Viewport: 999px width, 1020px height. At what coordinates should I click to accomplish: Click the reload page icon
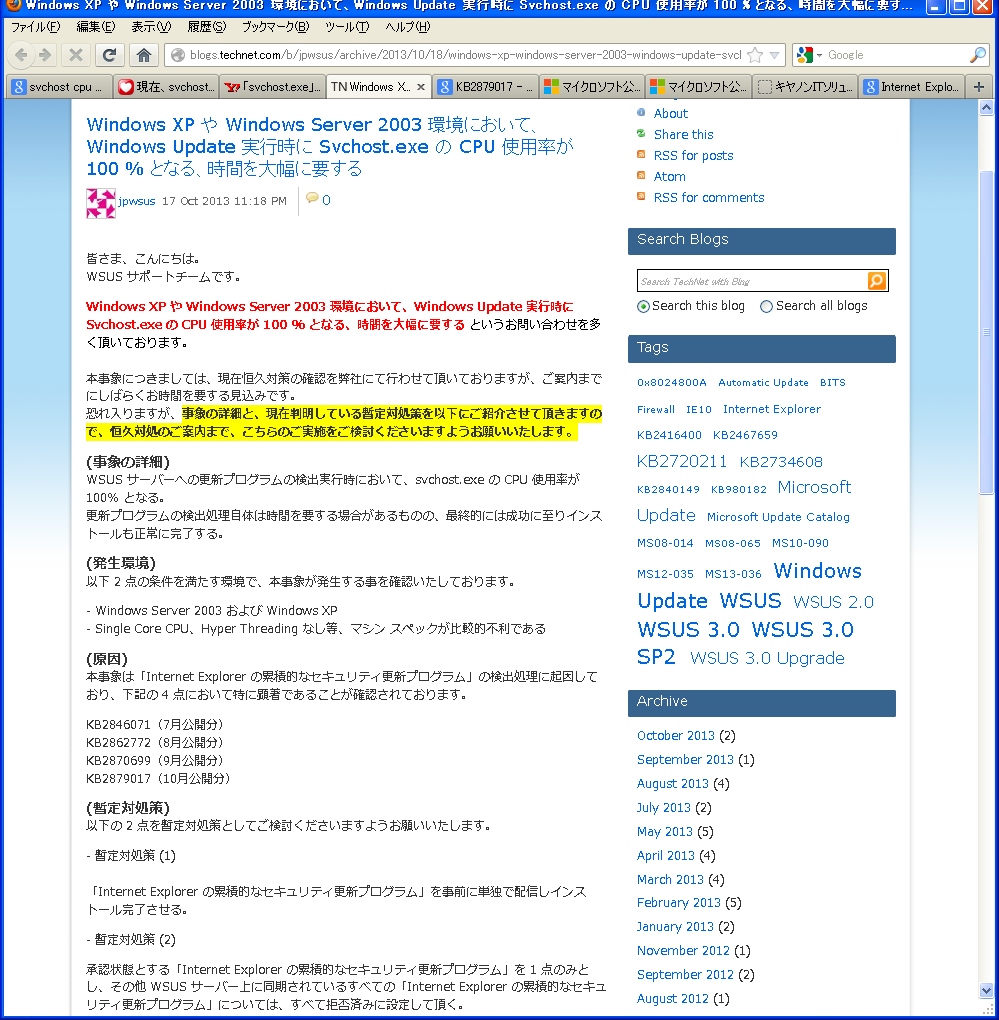[x=109, y=55]
